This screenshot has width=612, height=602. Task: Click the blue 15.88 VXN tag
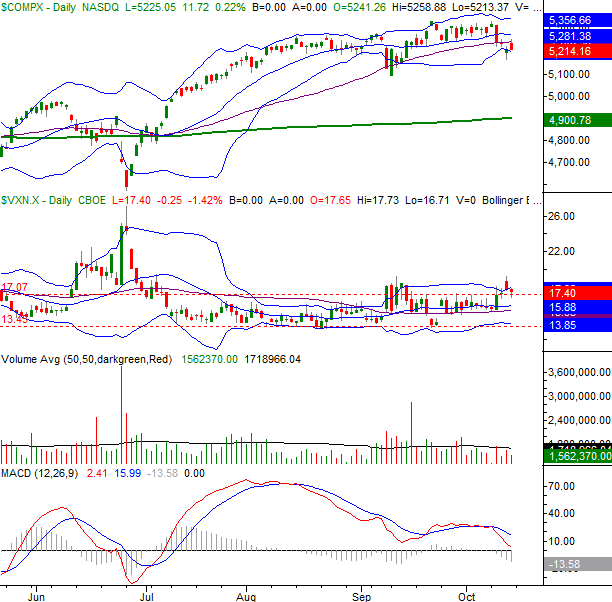[578, 307]
